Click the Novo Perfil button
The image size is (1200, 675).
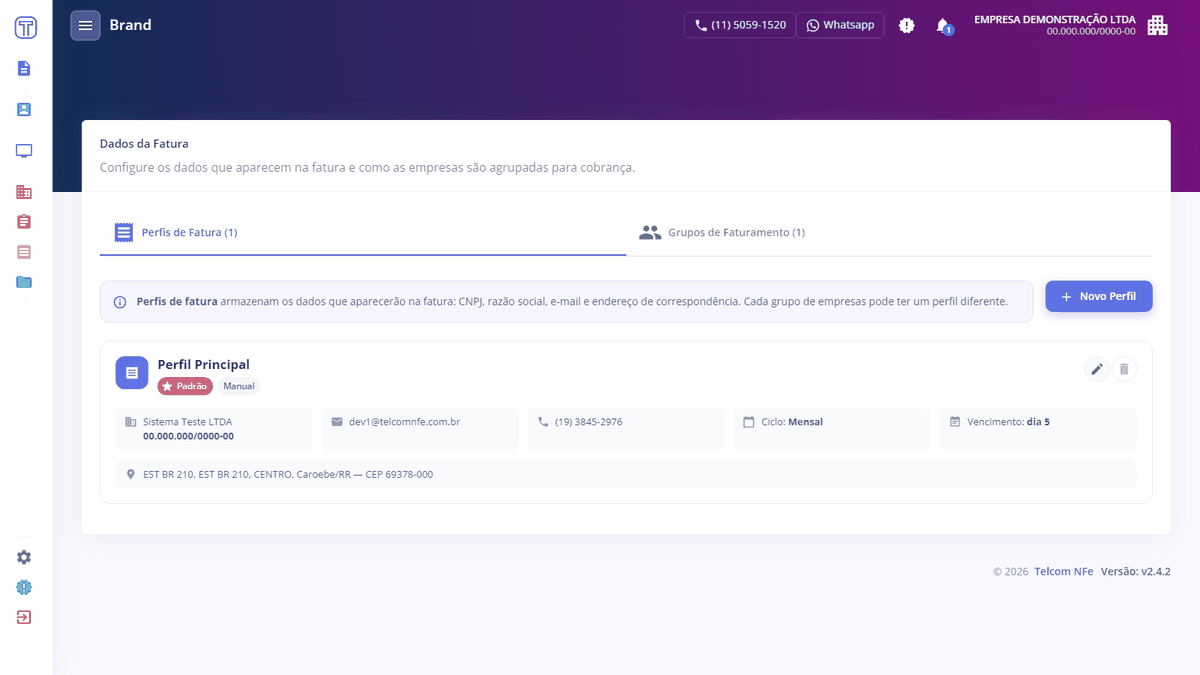[1099, 296]
